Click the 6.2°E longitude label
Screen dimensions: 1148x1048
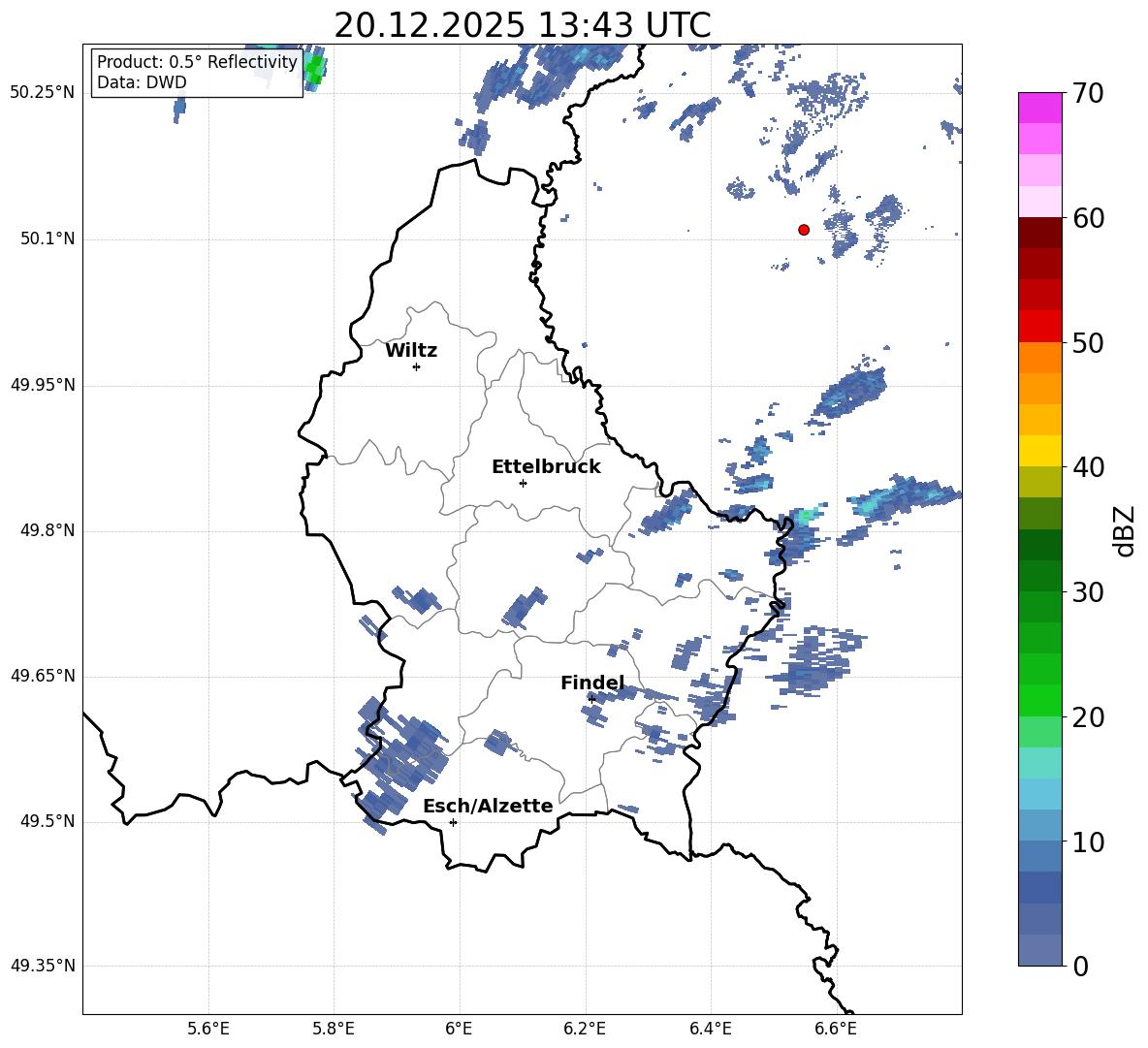coord(585,1029)
